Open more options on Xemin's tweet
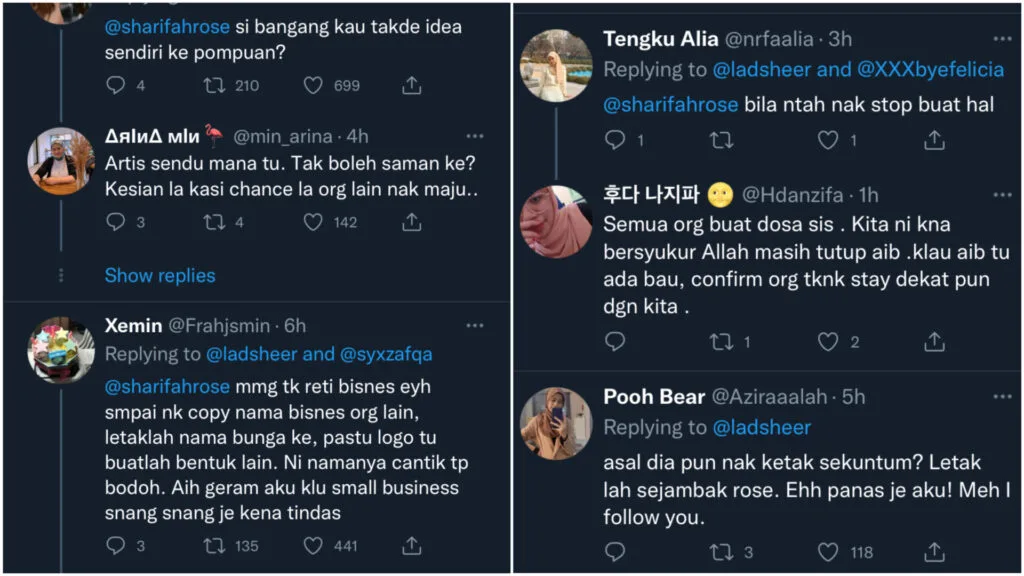This screenshot has width=1024, height=576. [x=475, y=326]
